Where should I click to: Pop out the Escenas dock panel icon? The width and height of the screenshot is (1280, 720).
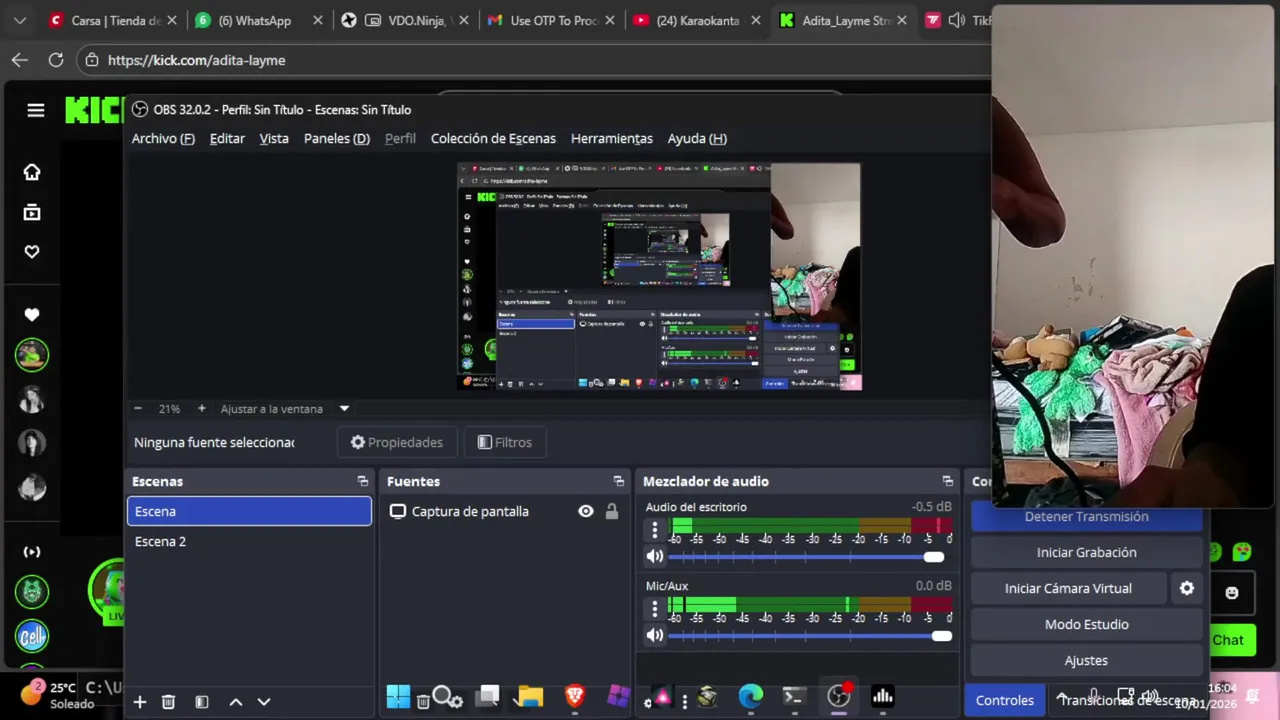(363, 481)
